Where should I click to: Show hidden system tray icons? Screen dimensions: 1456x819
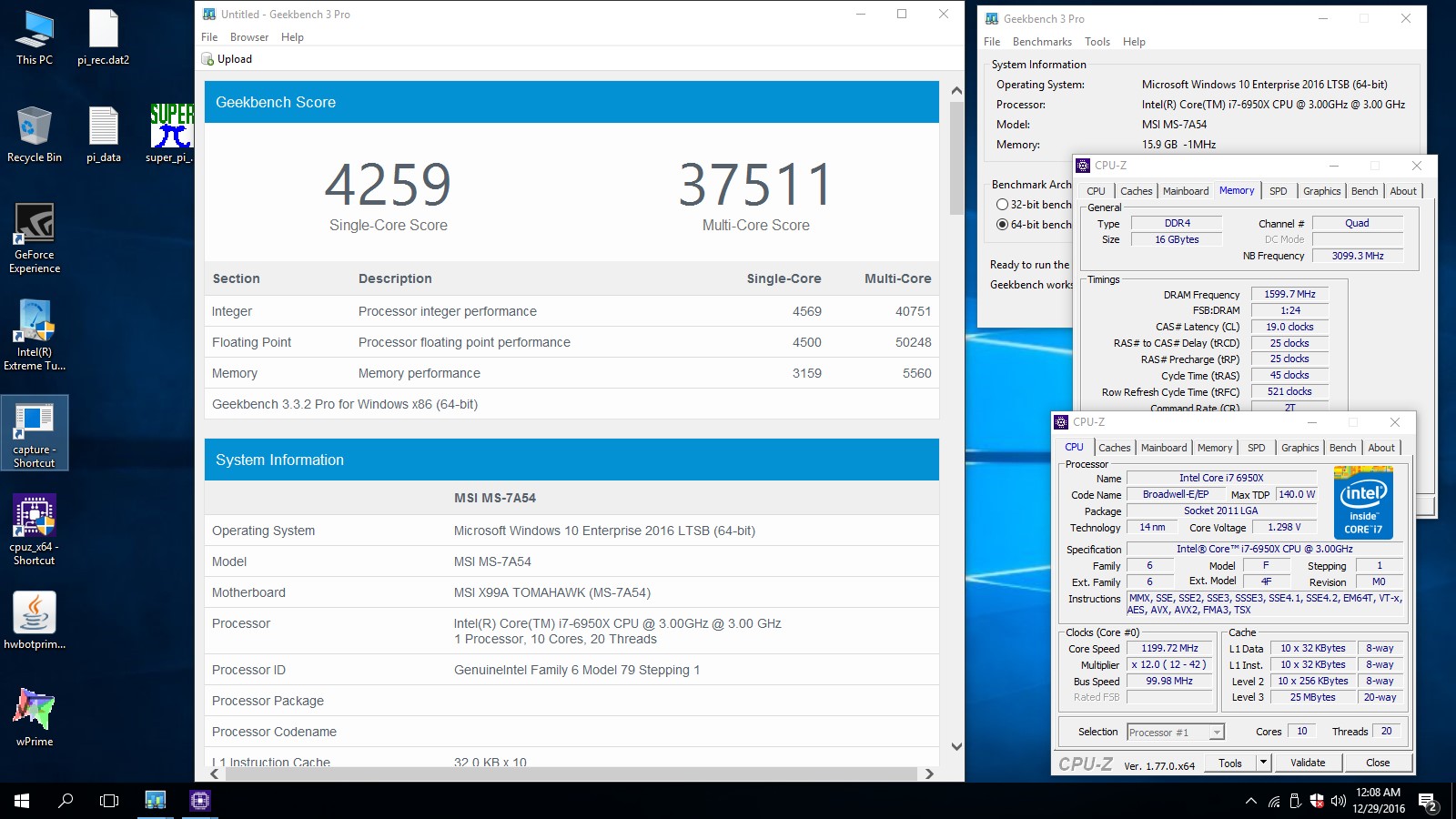[x=1251, y=802]
